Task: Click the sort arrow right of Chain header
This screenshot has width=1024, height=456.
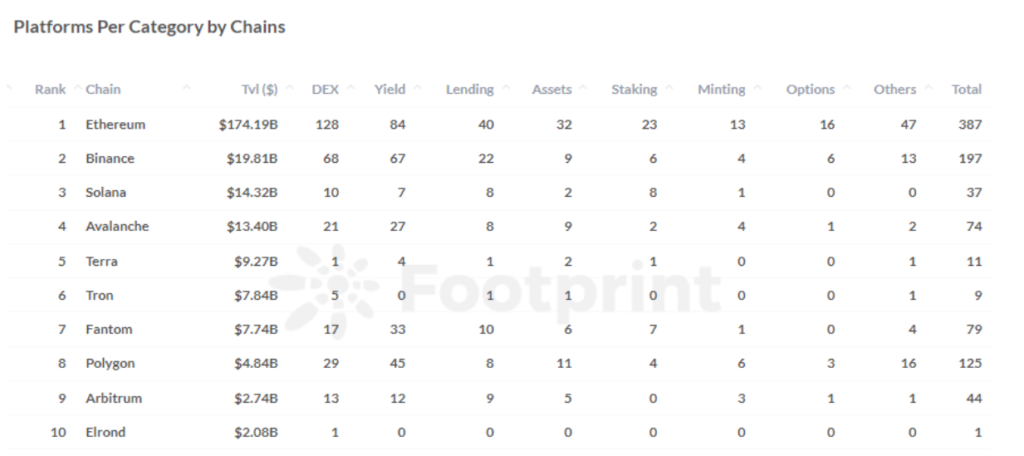Action: (x=186, y=89)
